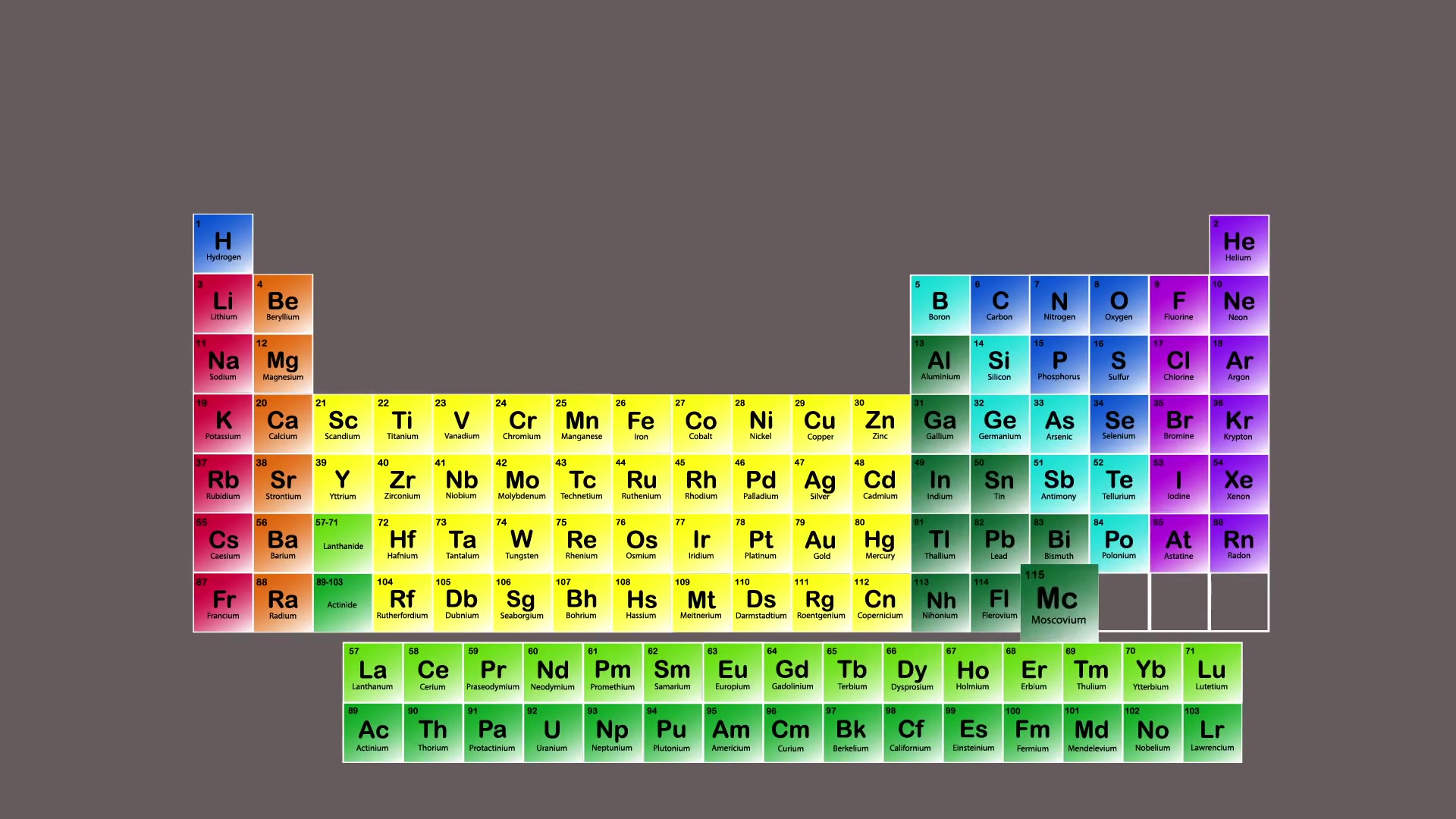Viewport: 1456px width, 819px height.
Task: Select the Gadolinium tile
Action: (x=792, y=672)
